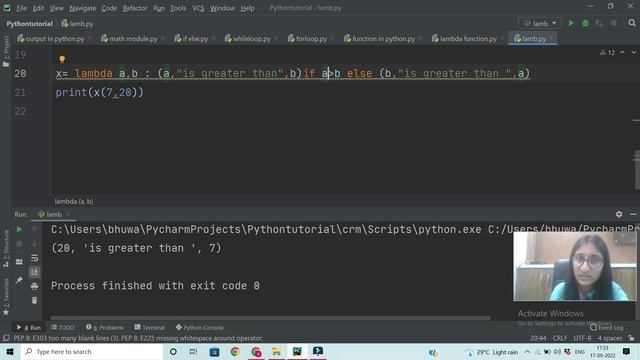Open TODO tool window button
640x360 pixels.
point(63,327)
